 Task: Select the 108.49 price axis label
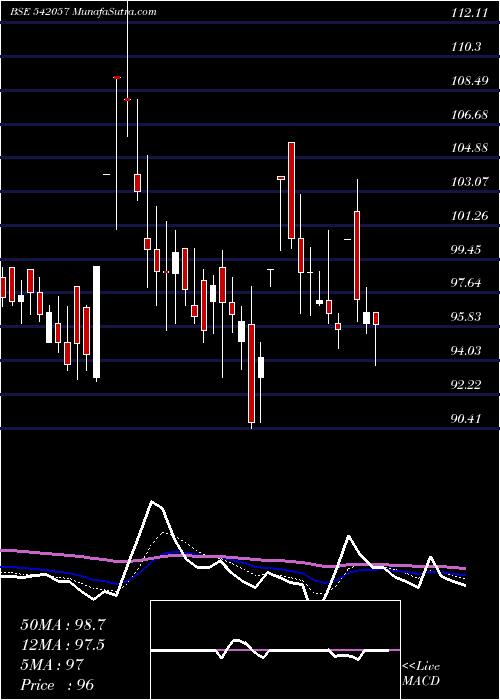pyautogui.click(x=469, y=81)
